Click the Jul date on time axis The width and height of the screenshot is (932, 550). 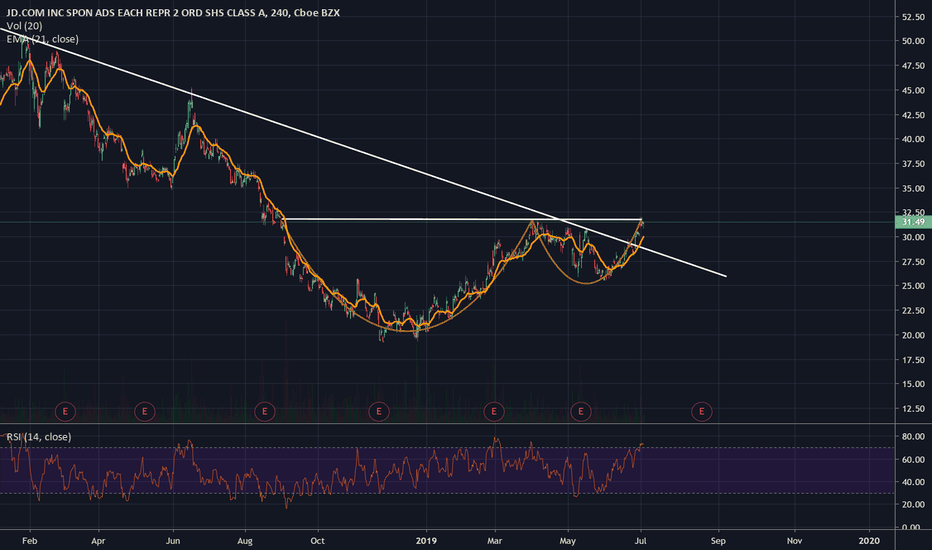tap(641, 540)
